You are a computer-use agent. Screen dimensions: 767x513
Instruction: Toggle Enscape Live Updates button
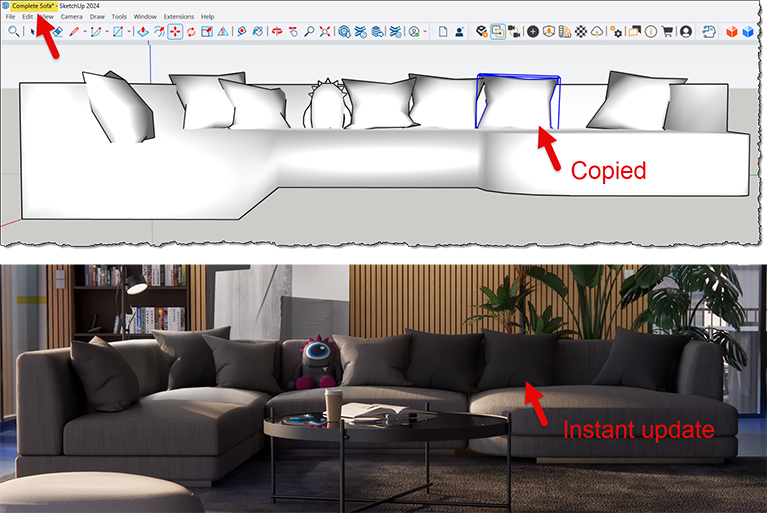(497, 32)
